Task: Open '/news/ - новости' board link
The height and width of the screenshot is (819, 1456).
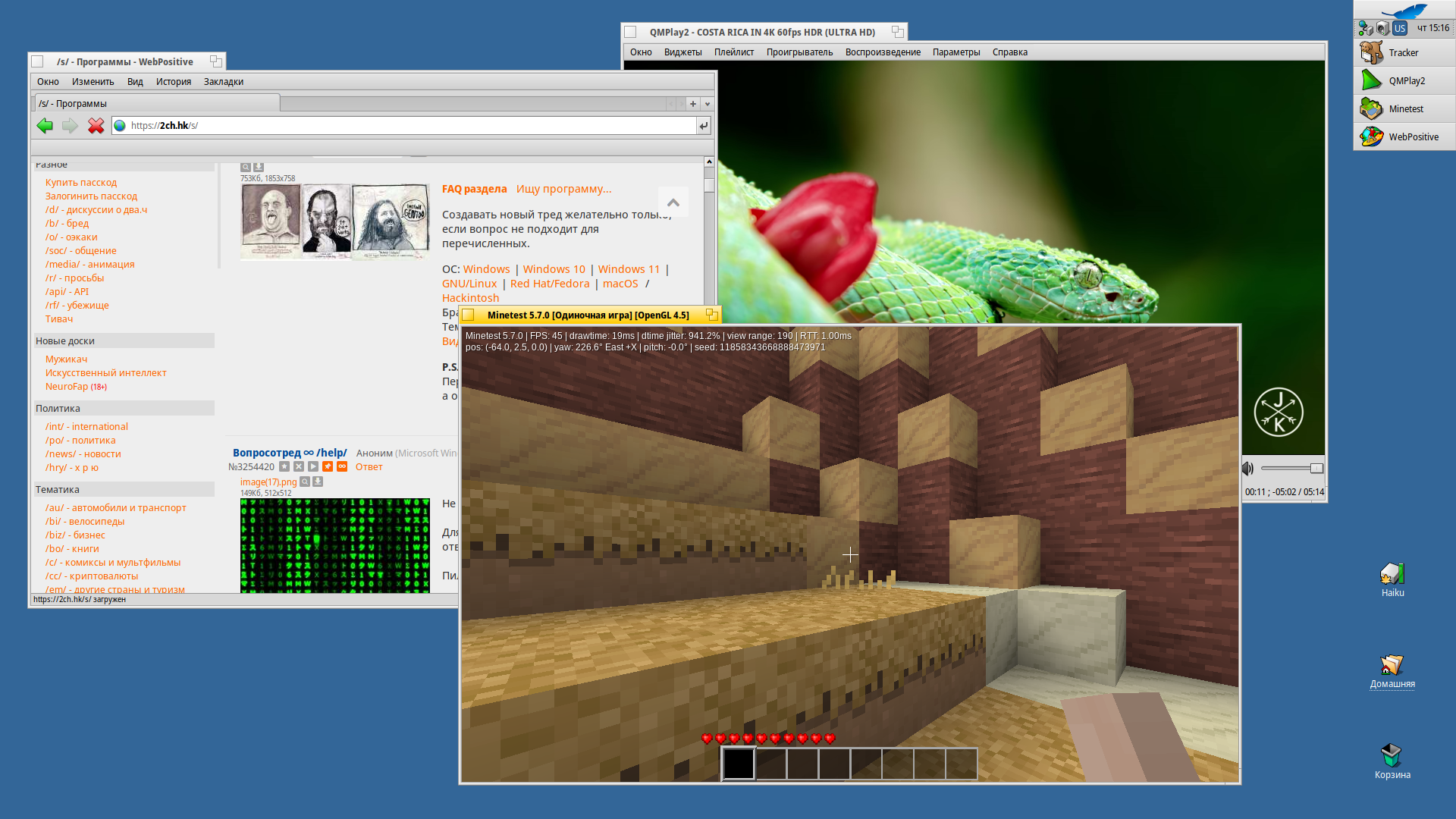Action: pos(83,454)
